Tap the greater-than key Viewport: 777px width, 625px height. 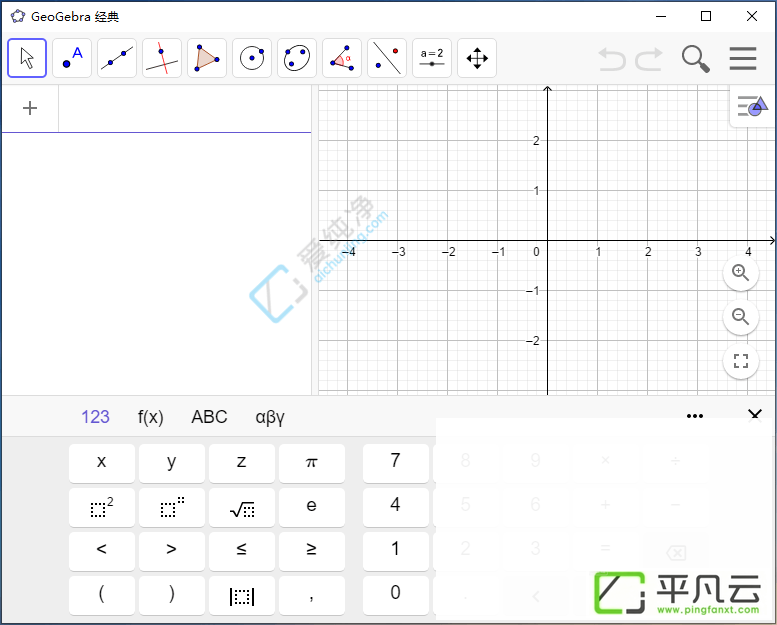pyautogui.click(x=171, y=551)
